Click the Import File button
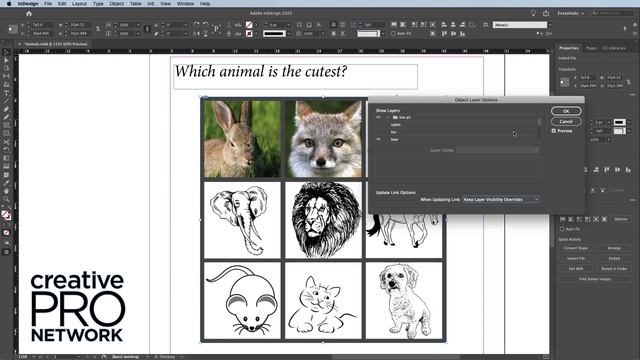The height and width of the screenshot is (360, 640). tap(576, 258)
